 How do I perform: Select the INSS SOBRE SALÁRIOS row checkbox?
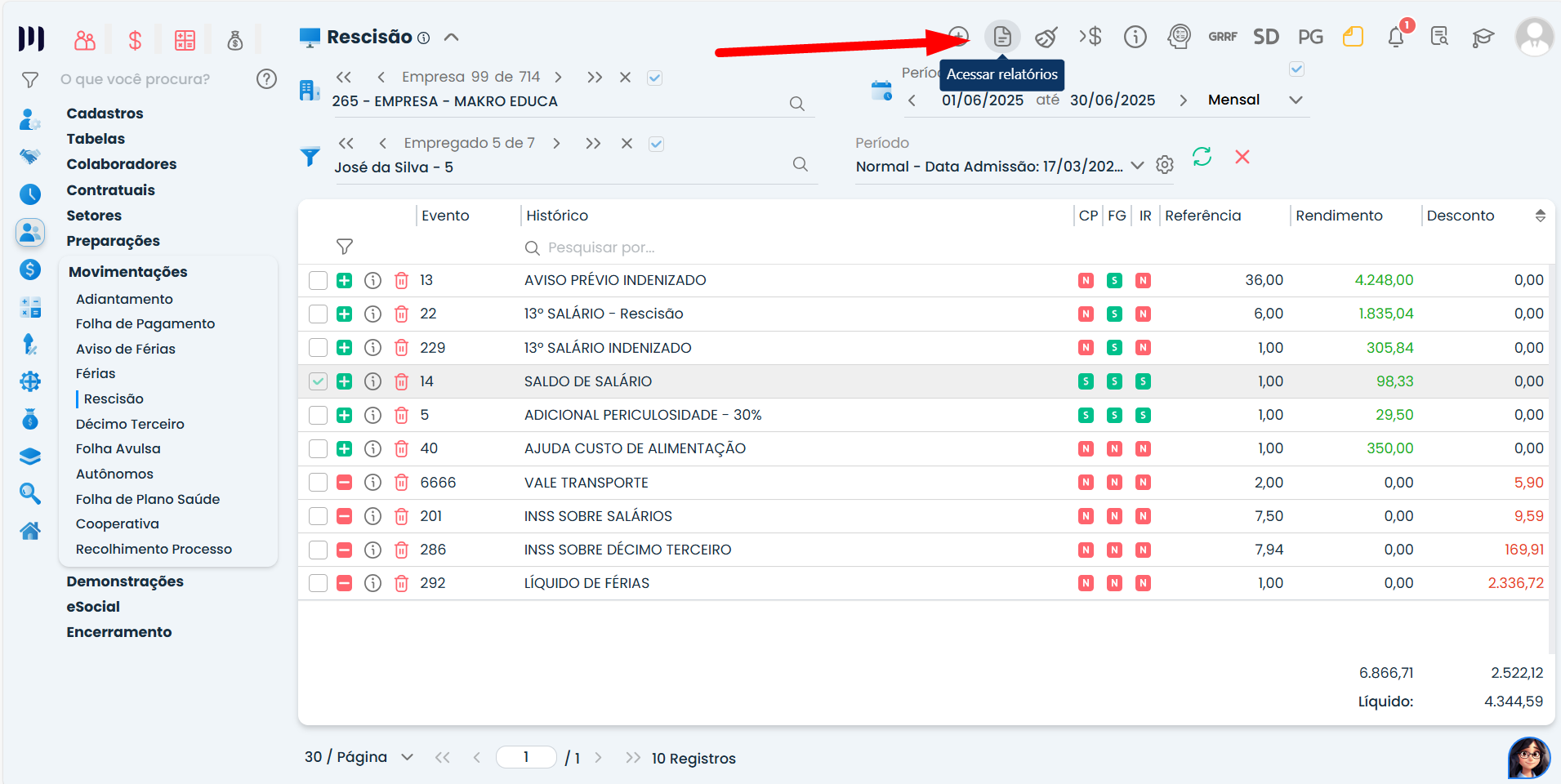pos(318,516)
